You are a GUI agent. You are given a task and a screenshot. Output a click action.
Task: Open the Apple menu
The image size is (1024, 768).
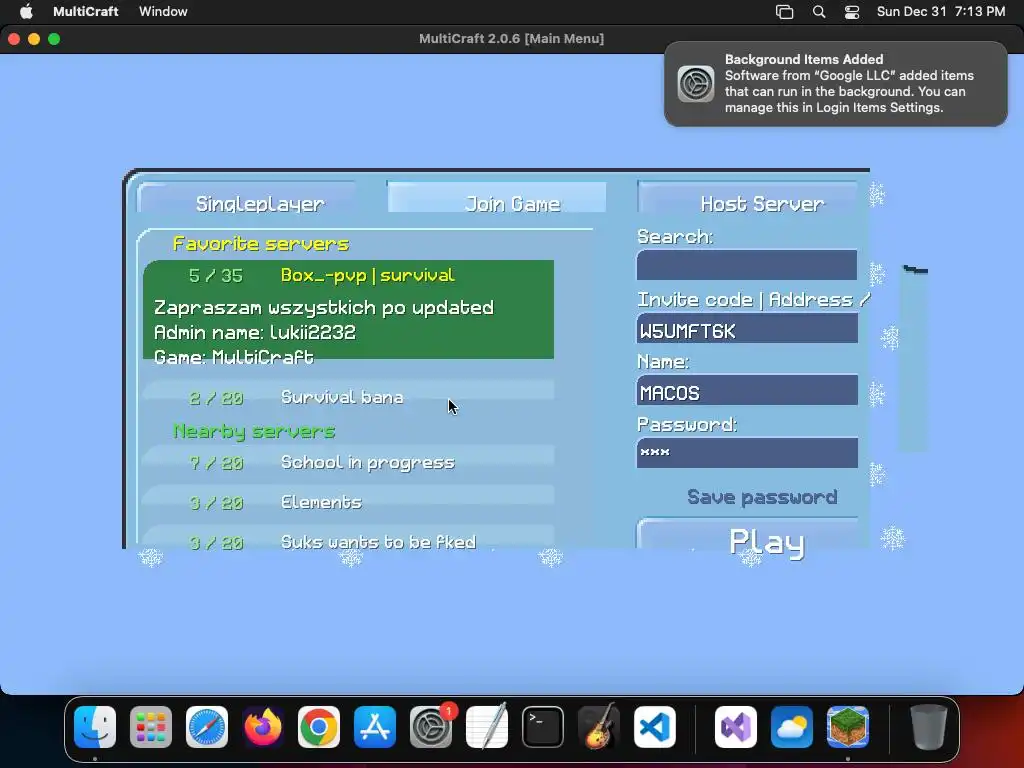pyautogui.click(x=26, y=11)
